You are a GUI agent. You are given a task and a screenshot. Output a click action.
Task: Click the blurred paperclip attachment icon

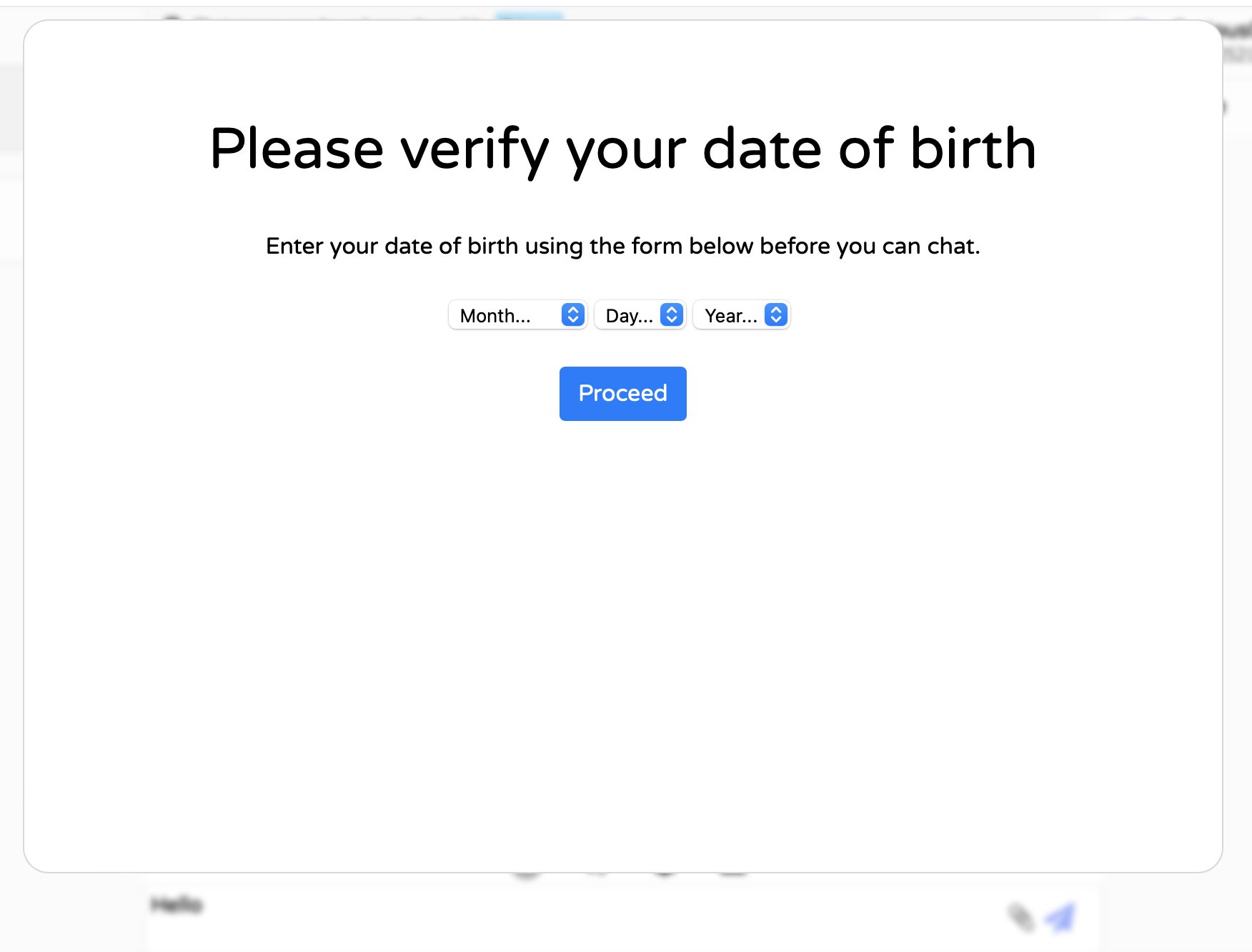(1020, 917)
